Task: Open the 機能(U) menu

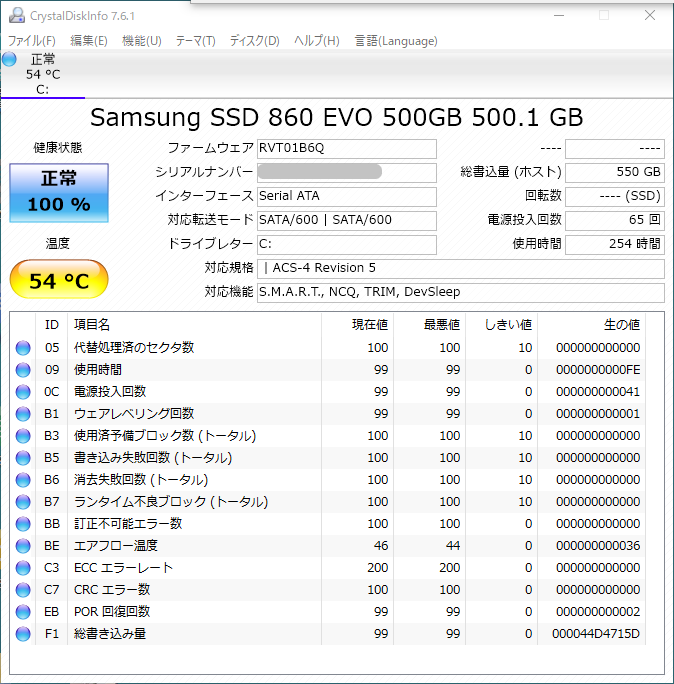Action: [142, 41]
